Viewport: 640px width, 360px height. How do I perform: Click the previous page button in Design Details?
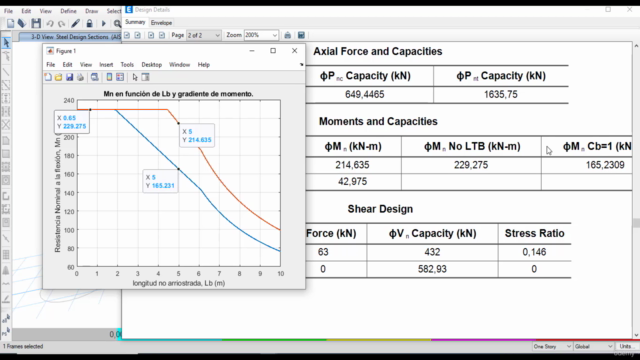tap(138, 35)
